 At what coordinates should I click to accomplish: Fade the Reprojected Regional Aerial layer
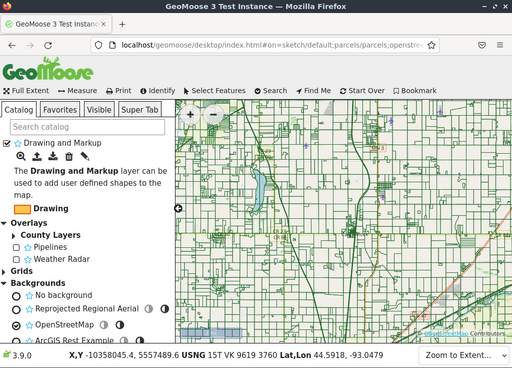[149, 309]
